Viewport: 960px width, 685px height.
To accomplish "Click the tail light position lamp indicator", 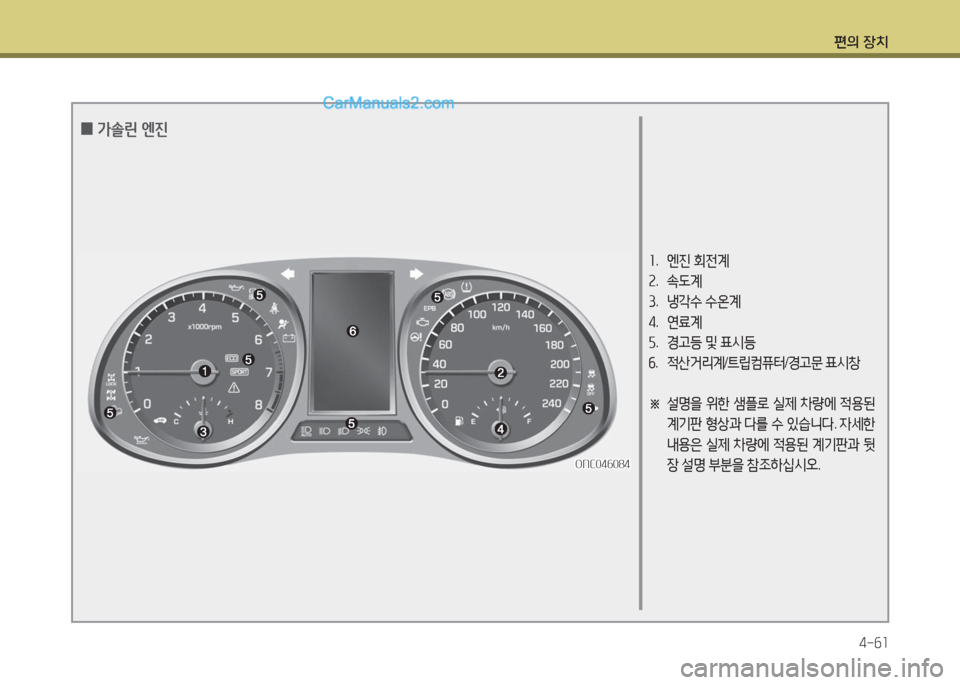I will 364,431.
